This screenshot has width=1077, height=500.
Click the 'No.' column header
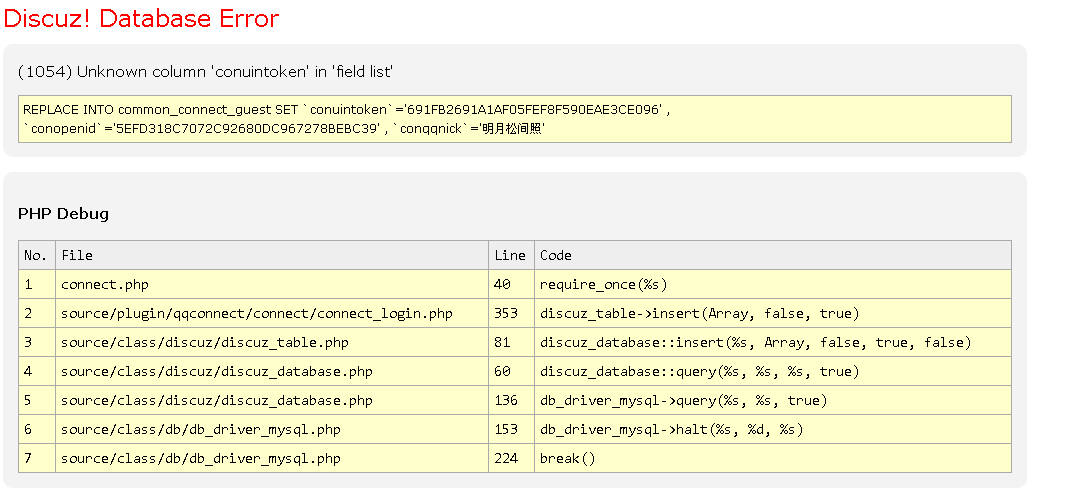pos(36,255)
